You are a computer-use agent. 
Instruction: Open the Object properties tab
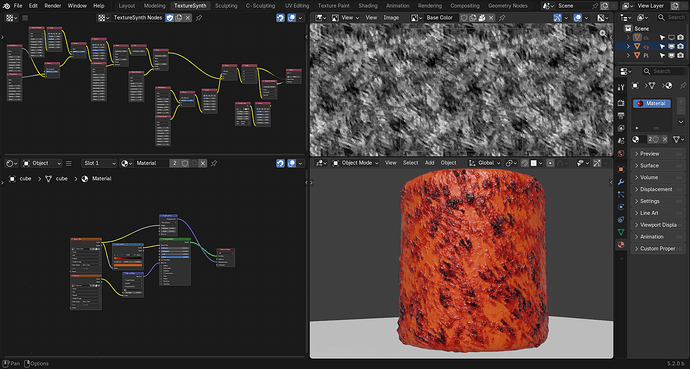point(621,169)
